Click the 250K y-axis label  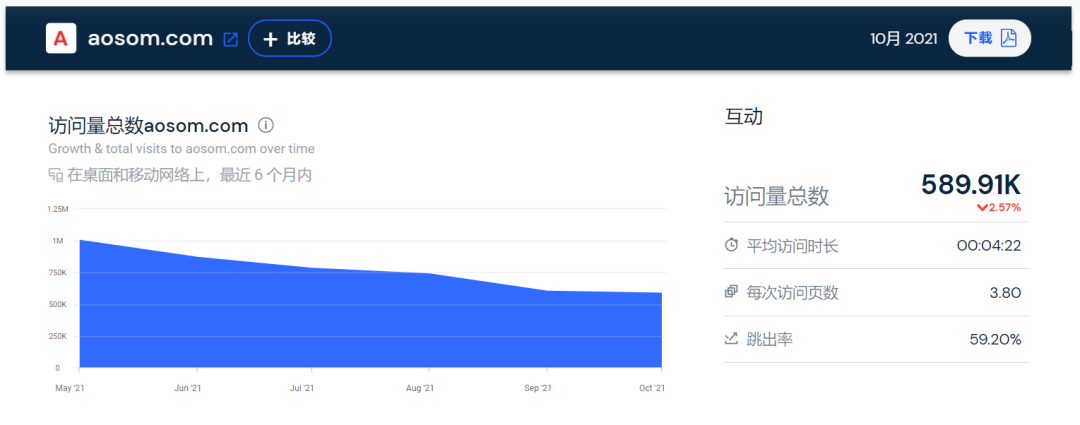(58, 336)
